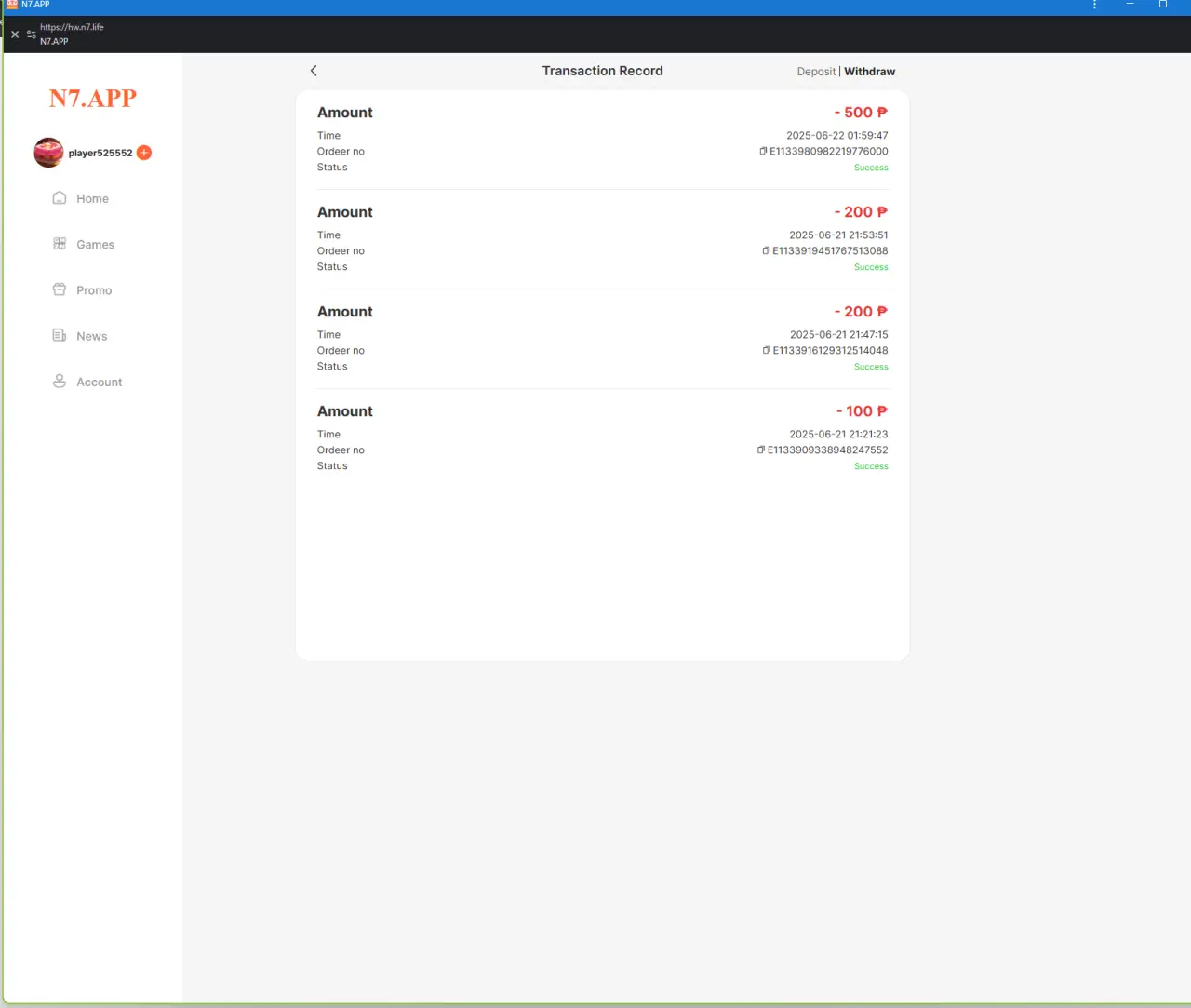
Task: Click the Account person icon in sidebar
Action: (60, 382)
